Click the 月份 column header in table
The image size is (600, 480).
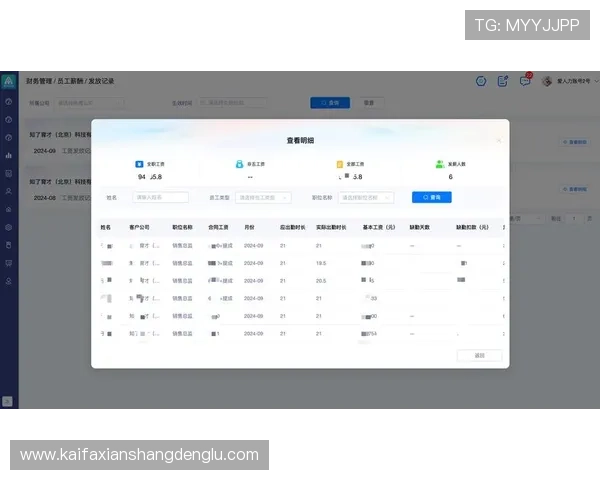click(251, 228)
